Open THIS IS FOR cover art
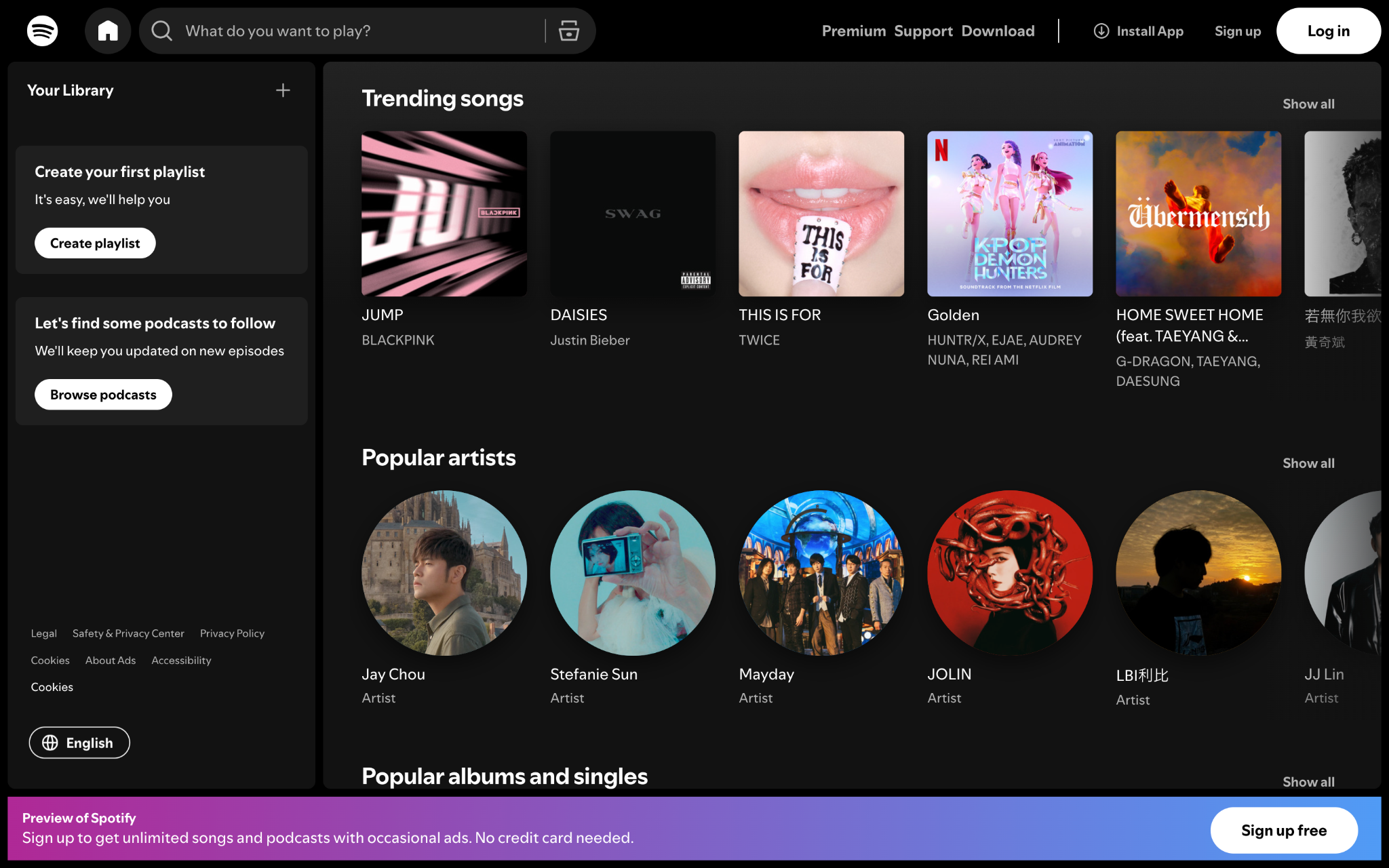This screenshot has width=1389, height=868. (821, 214)
